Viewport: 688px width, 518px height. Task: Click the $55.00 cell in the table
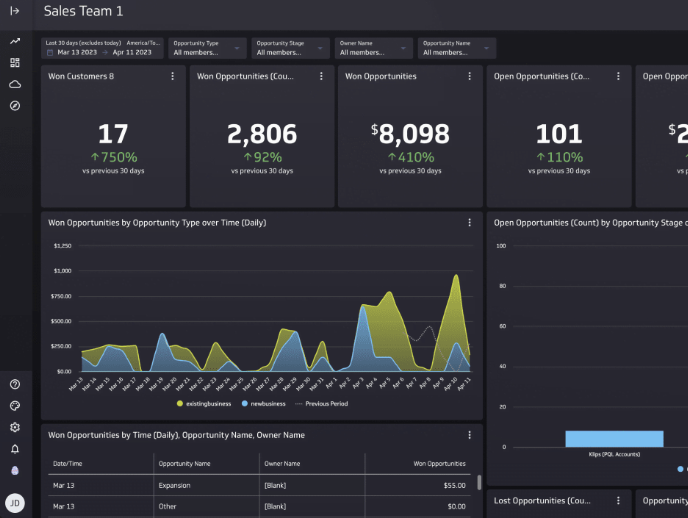pos(455,486)
